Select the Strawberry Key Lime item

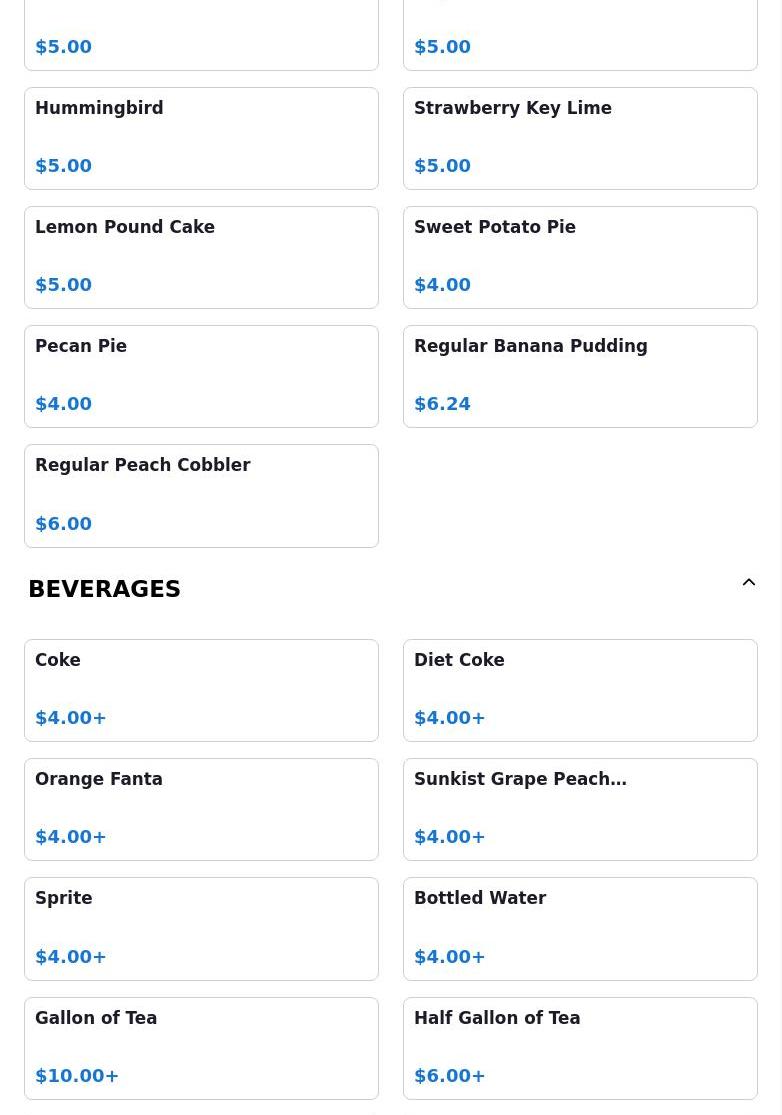pyautogui.click(x=580, y=139)
